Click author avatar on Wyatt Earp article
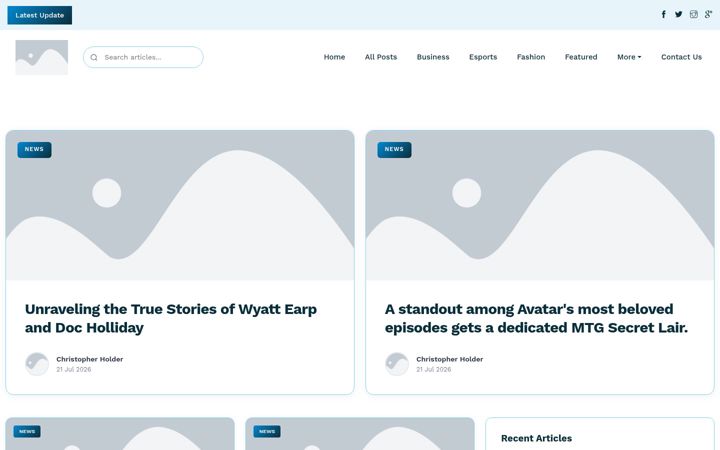 37,364
